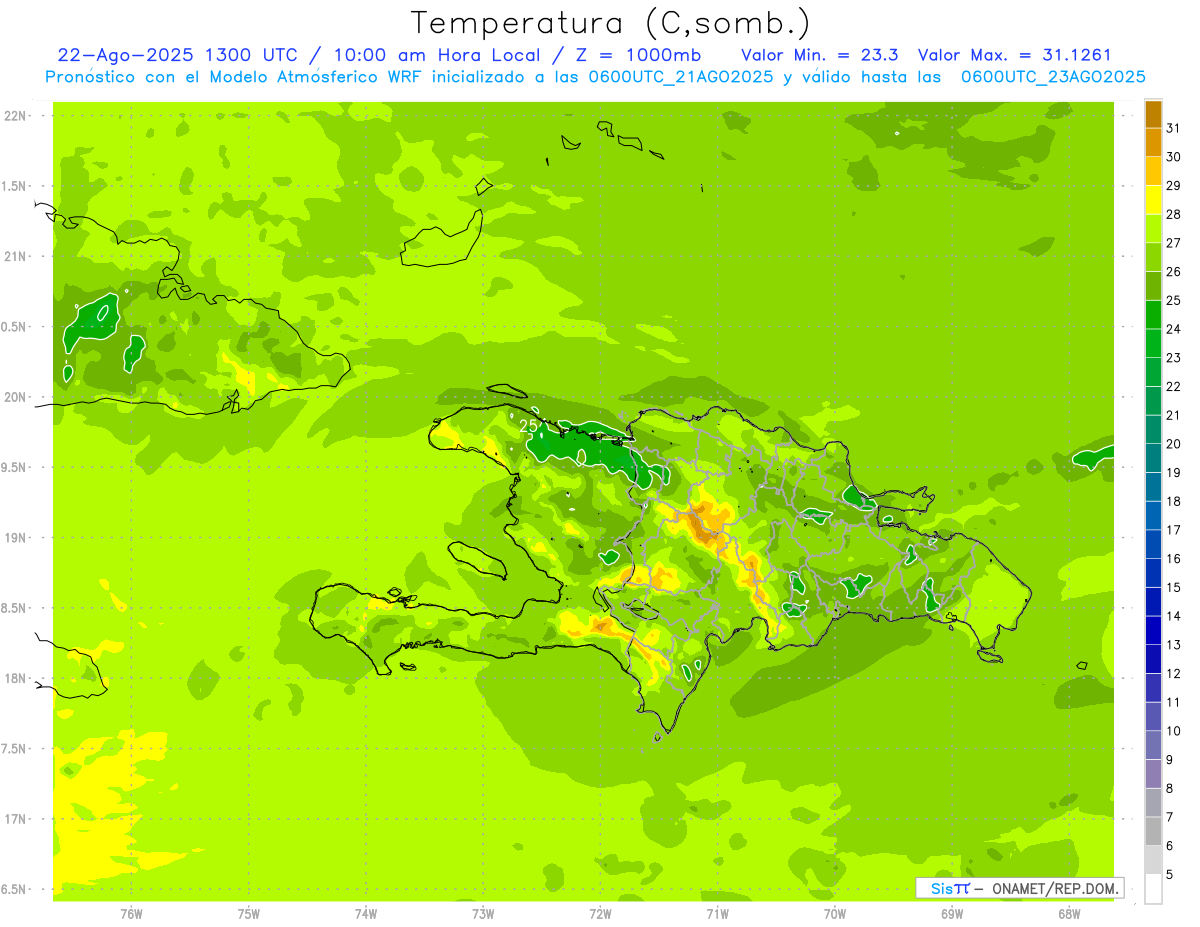Click the color scale label '19'
The image size is (1200, 927).
pyautogui.click(x=1174, y=472)
